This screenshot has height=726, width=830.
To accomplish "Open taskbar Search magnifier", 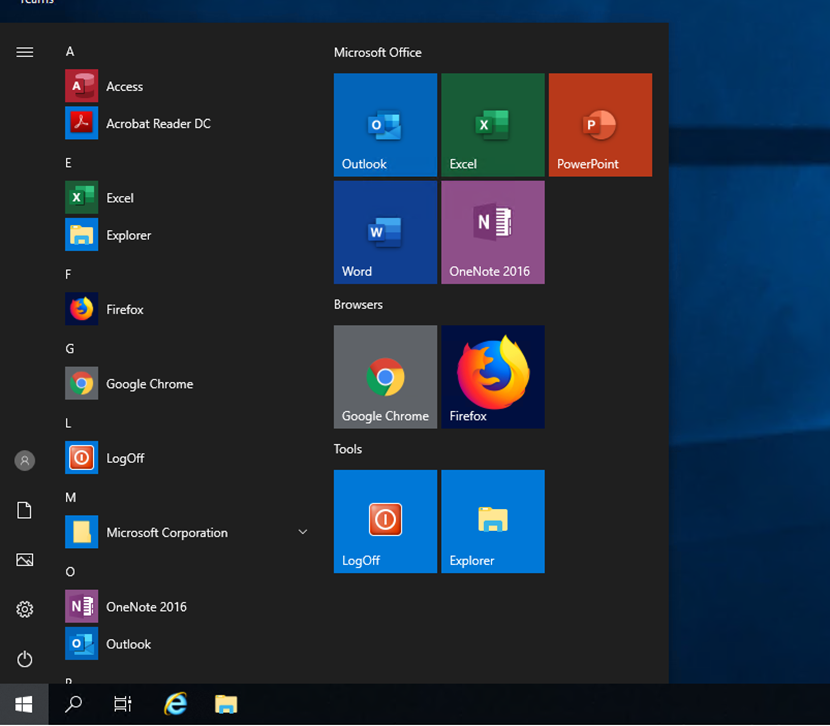I will [x=73, y=704].
